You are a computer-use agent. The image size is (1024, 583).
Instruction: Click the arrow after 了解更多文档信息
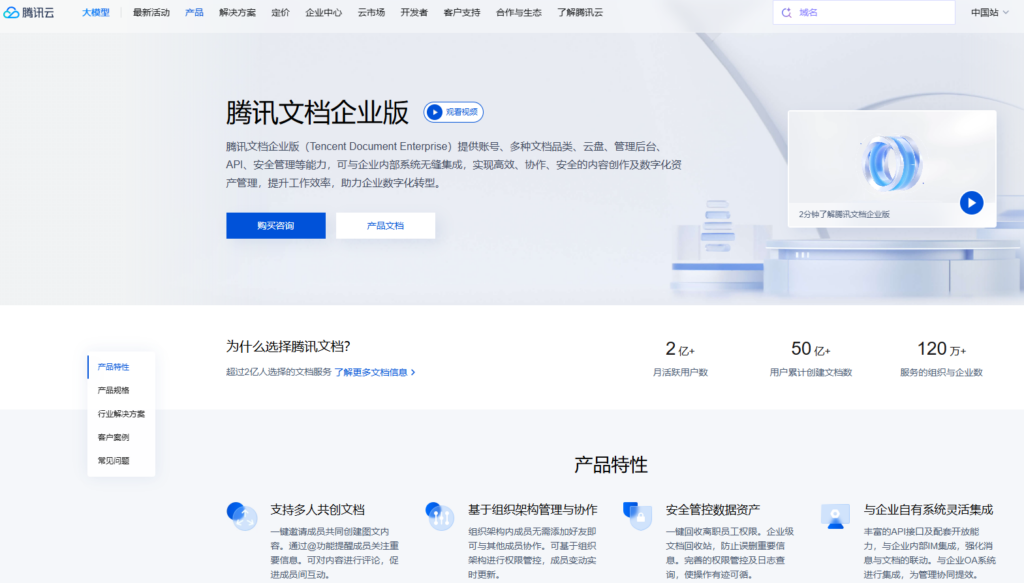coord(413,372)
